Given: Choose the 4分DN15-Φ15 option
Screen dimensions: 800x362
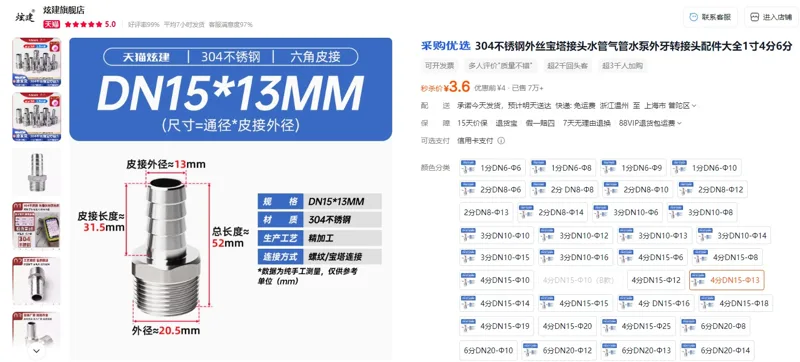Looking at the screenshot, I should pyautogui.click(x=575, y=303).
